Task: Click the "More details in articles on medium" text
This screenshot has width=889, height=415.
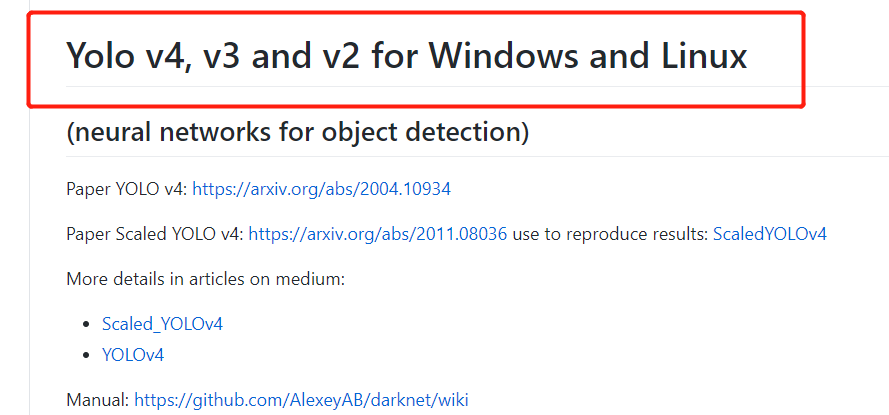Action: [205, 279]
